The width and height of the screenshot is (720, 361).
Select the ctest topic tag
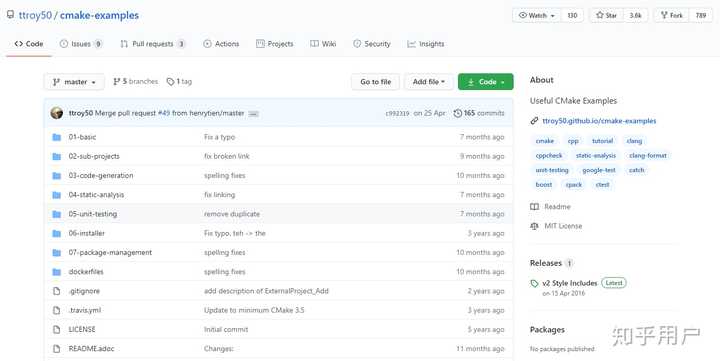pyautogui.click(x=602, y=185)
